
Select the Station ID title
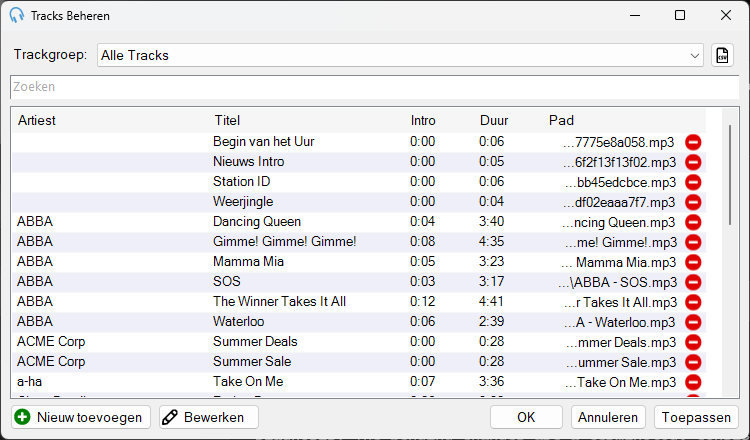242,182
